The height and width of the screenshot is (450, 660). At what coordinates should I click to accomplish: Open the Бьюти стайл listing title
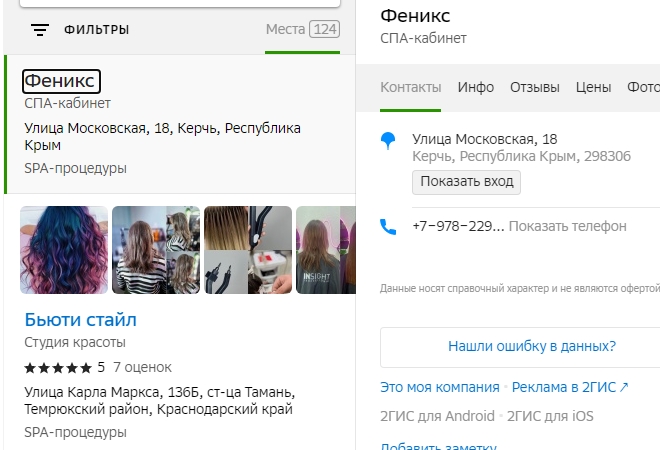coord(80,320)
